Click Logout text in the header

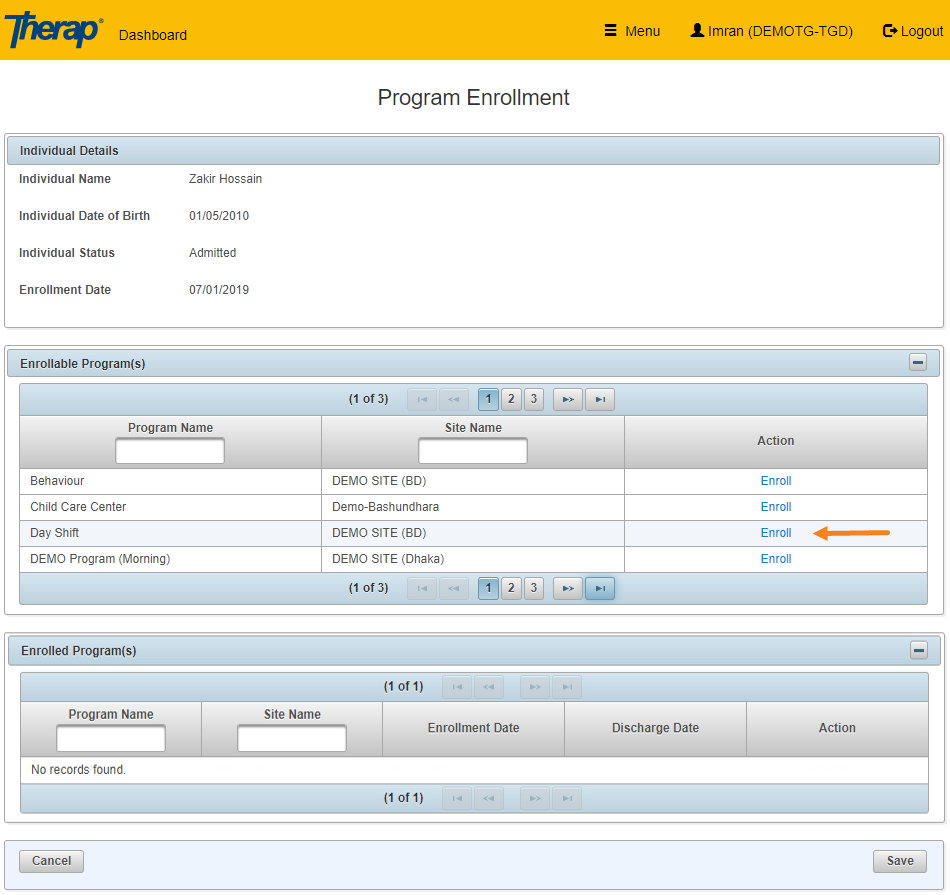pos(922,31)
